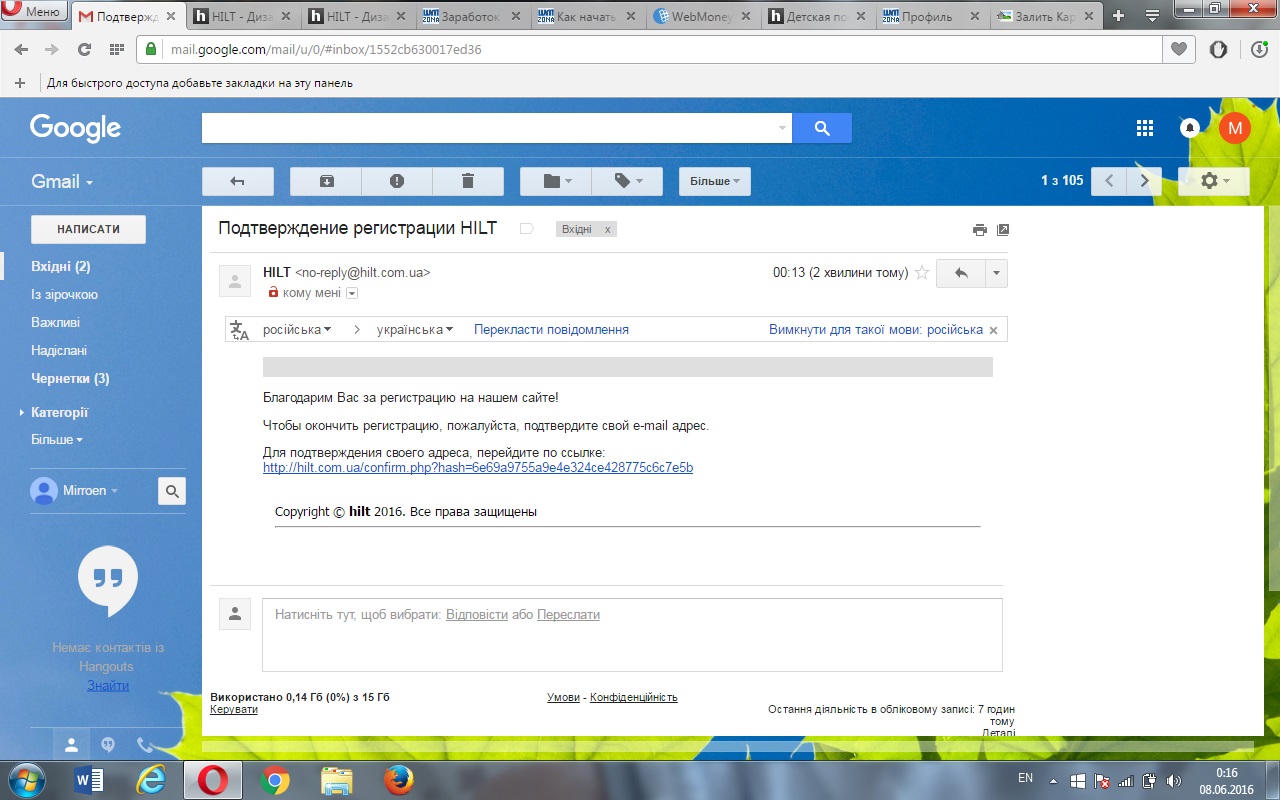Viewport: 1280px width, 800px height.
Task: Open new browser tab plus button
Action: click(x=1119, y=15)
